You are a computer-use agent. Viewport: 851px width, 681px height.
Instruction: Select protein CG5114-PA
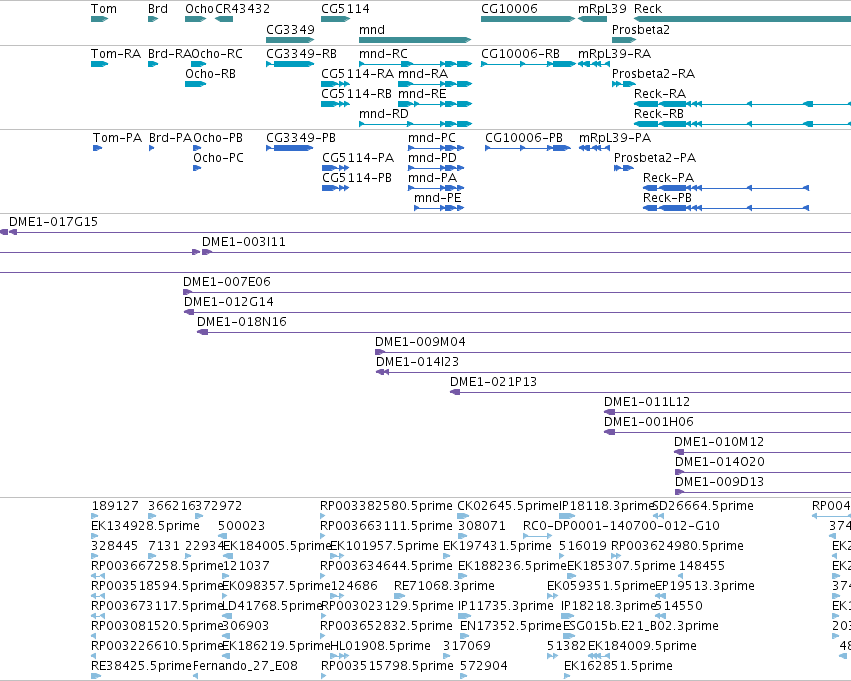tap(335, 168)
